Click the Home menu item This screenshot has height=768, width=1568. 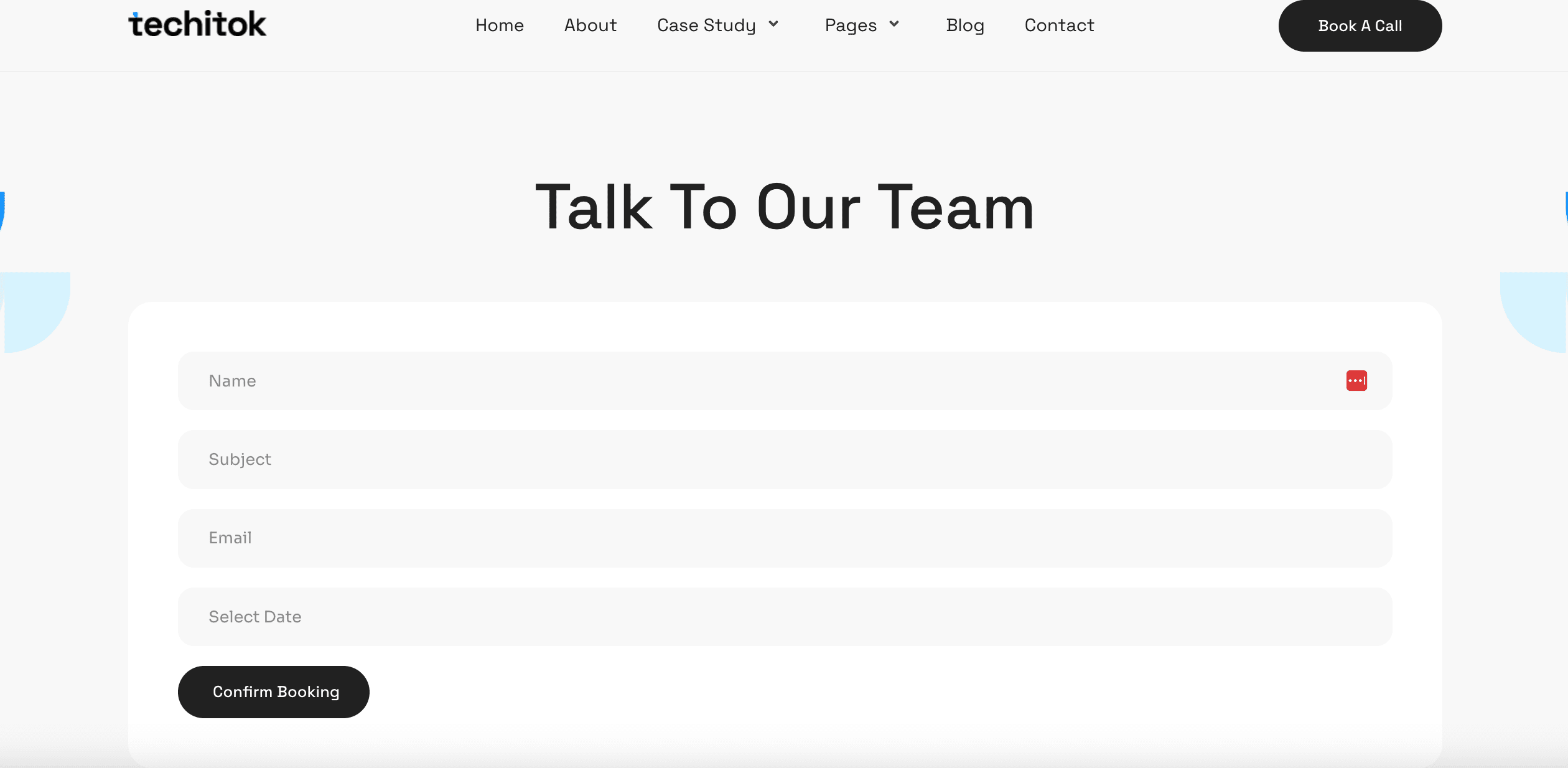(x=500, y=25)
